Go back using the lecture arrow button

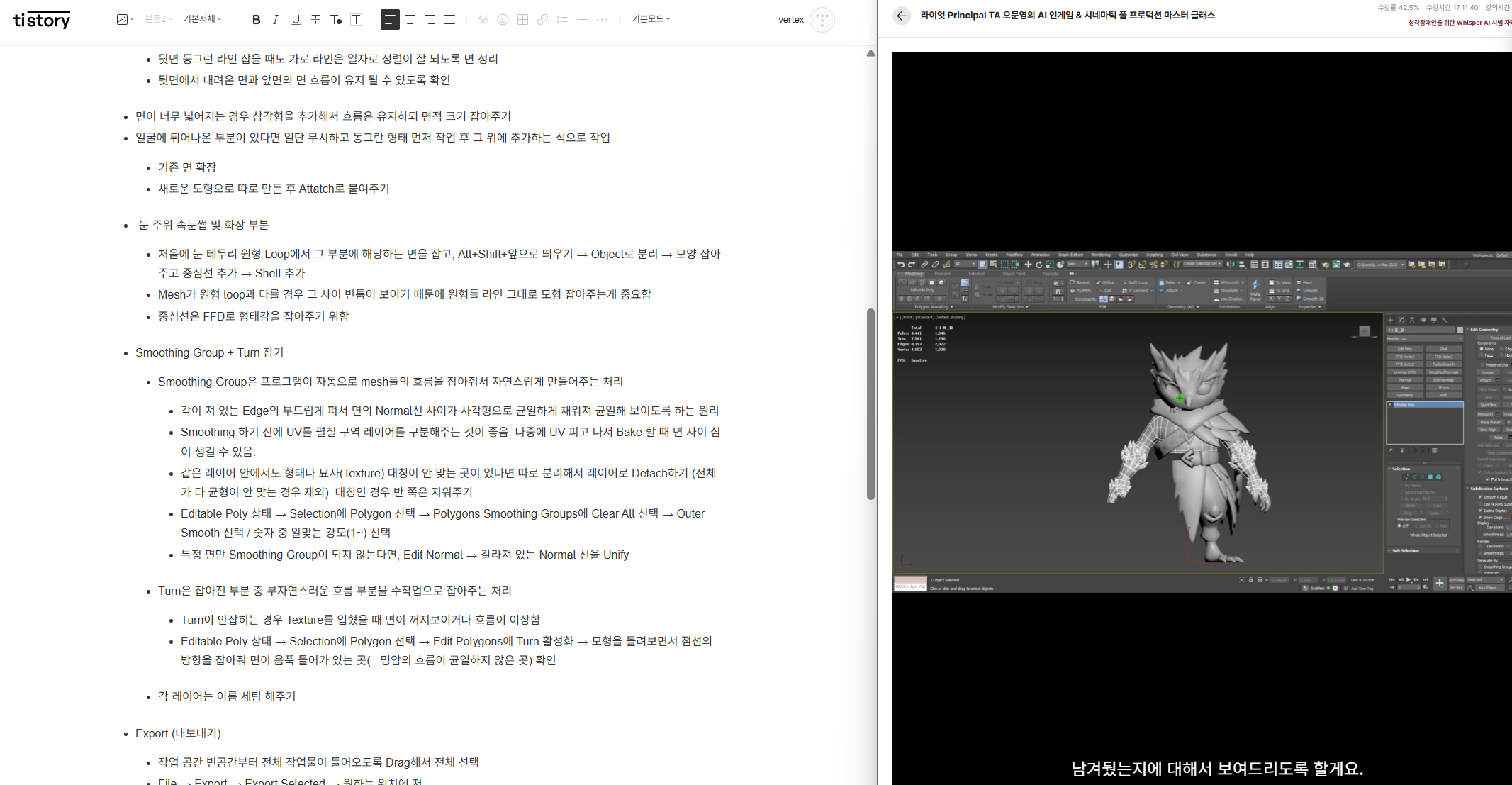pyautogui.click(x=902, y=16)
